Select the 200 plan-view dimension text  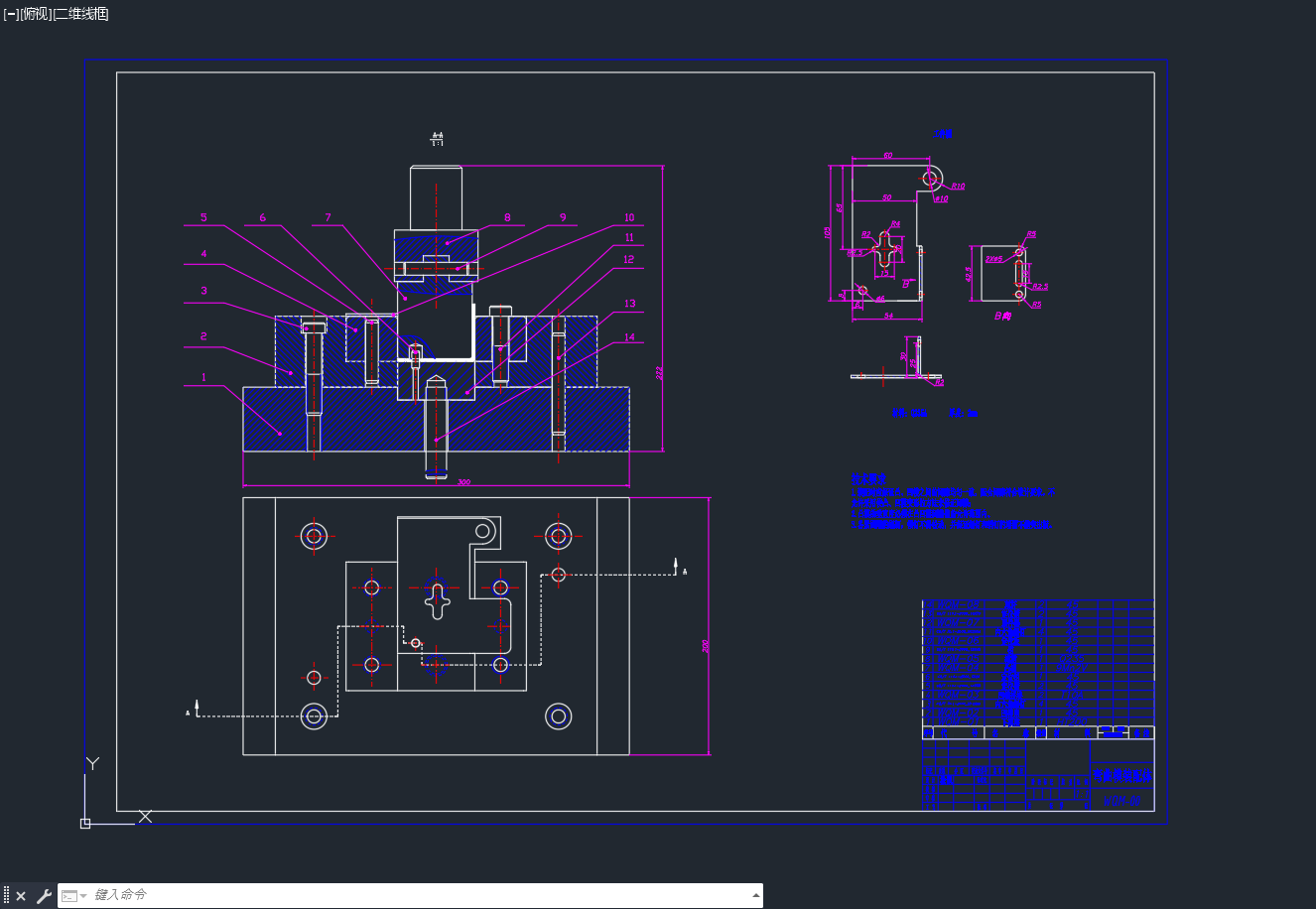pyautogui.click(x=706, y=645)
